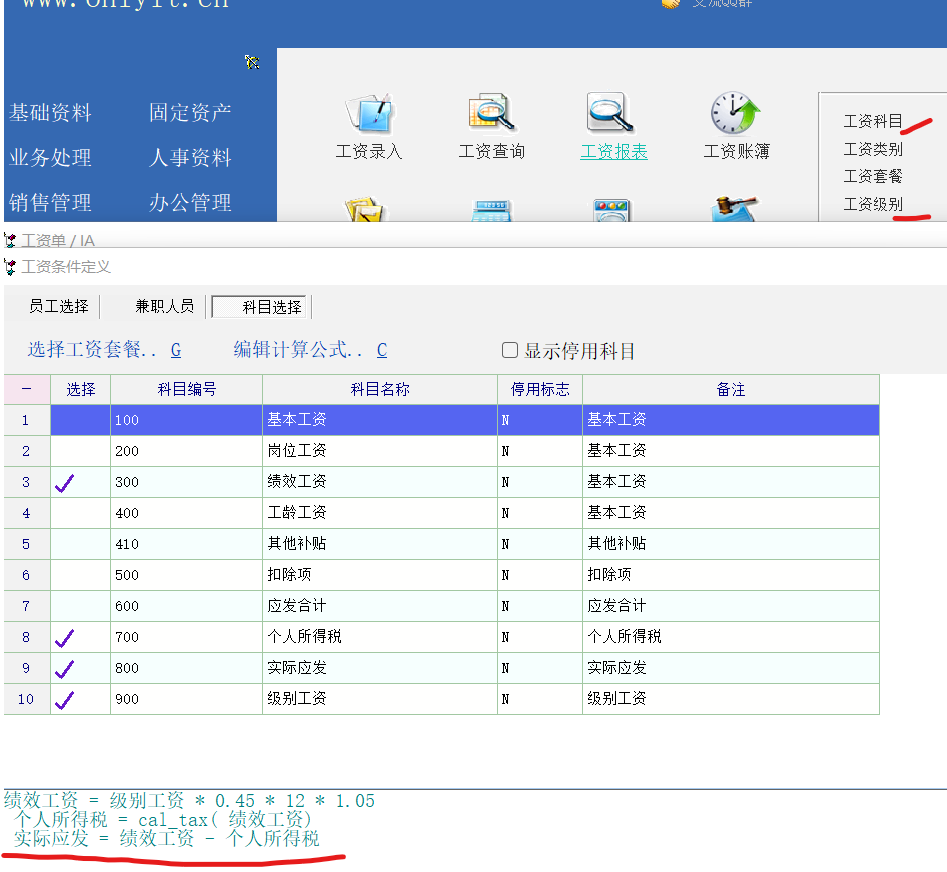Click the 工资报表 icon
The width and height of the screenshot is (947, 872).
pos(613,115)
